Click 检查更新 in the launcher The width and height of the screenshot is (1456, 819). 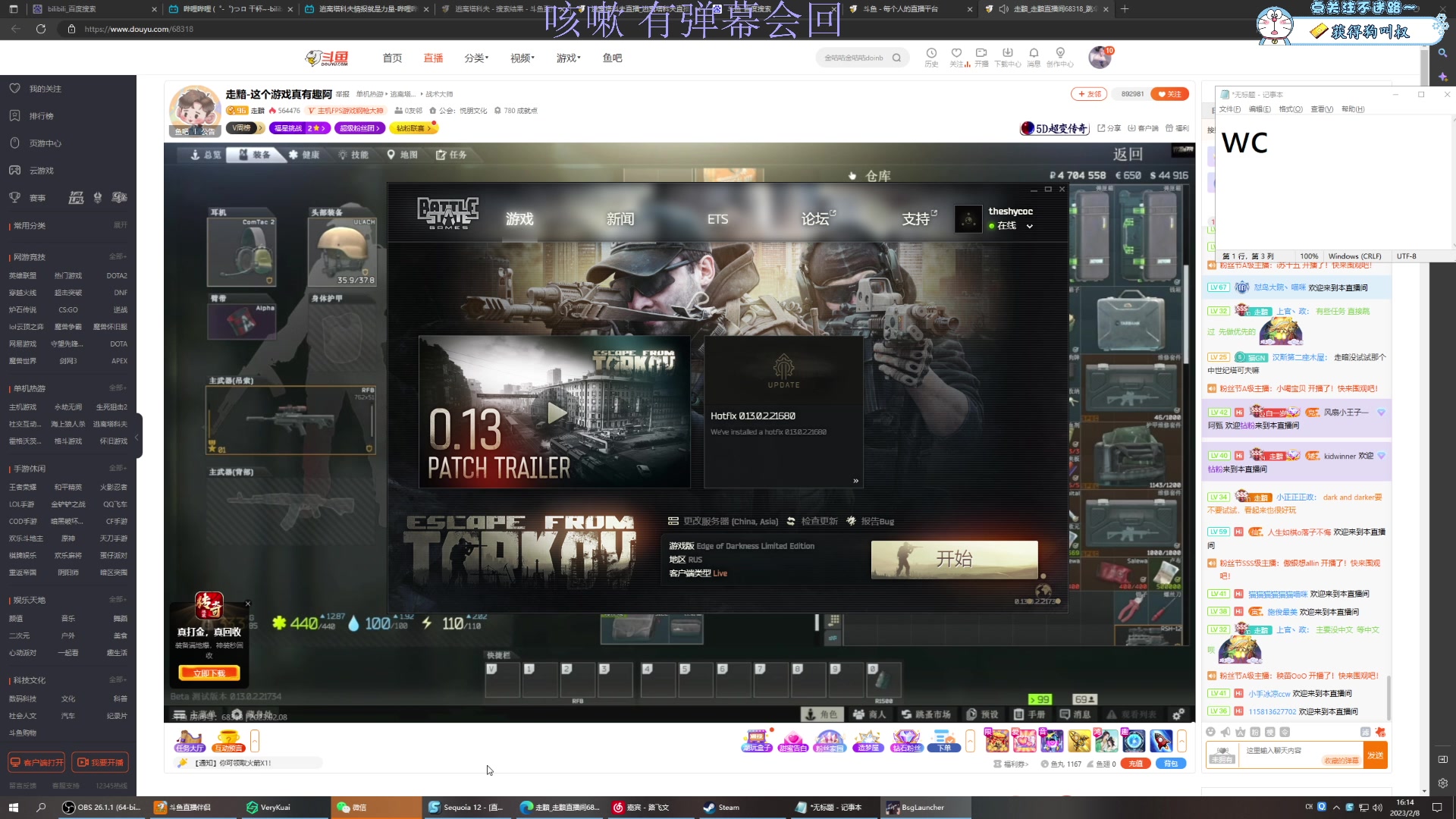[x=812, y=521]
